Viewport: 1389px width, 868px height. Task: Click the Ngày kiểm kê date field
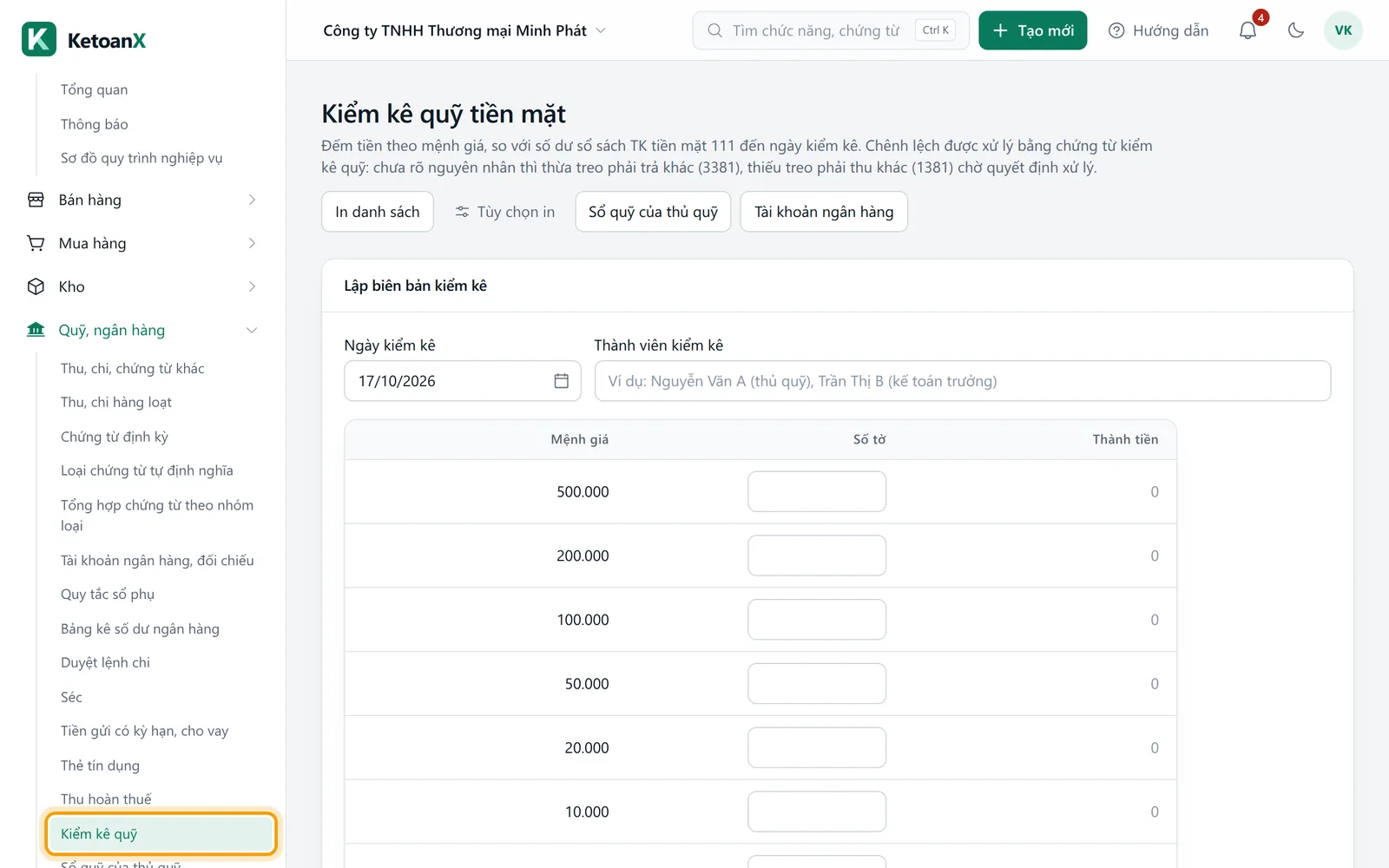tap(463, 381)
